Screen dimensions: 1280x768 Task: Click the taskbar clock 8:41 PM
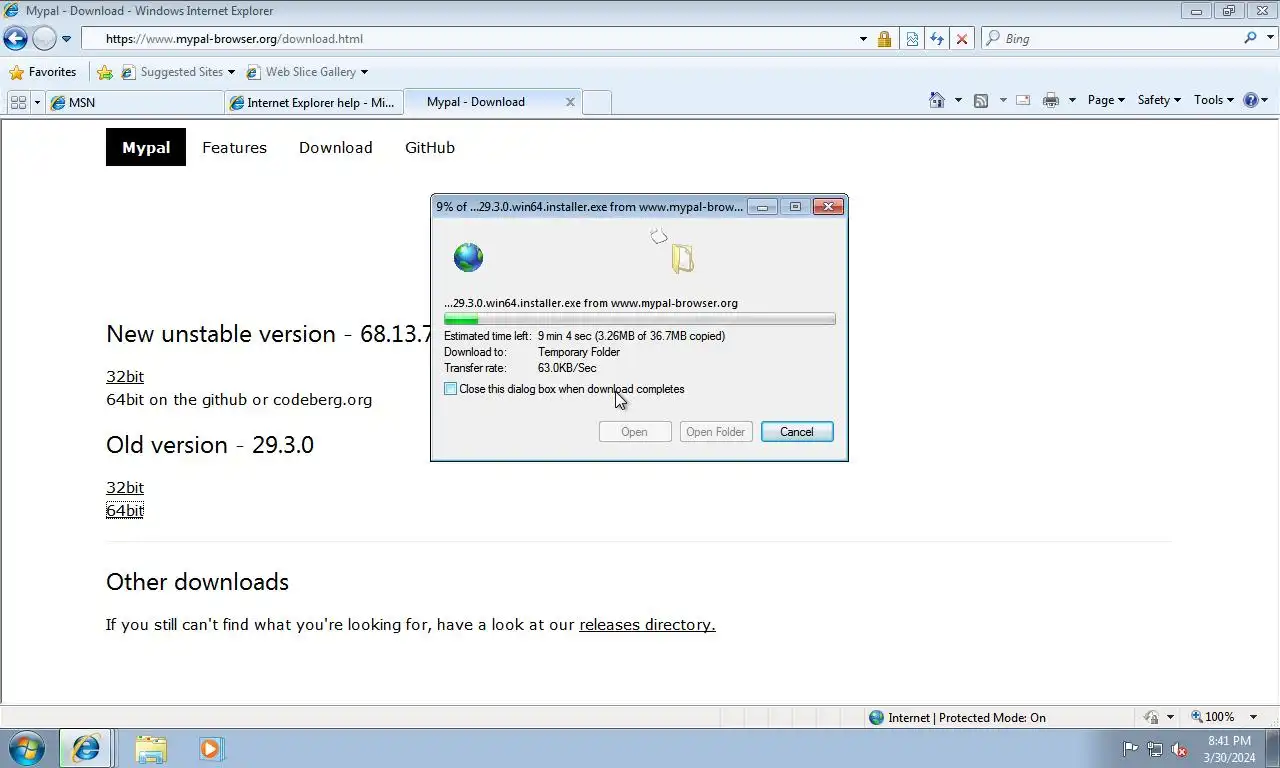point(1230,741)
